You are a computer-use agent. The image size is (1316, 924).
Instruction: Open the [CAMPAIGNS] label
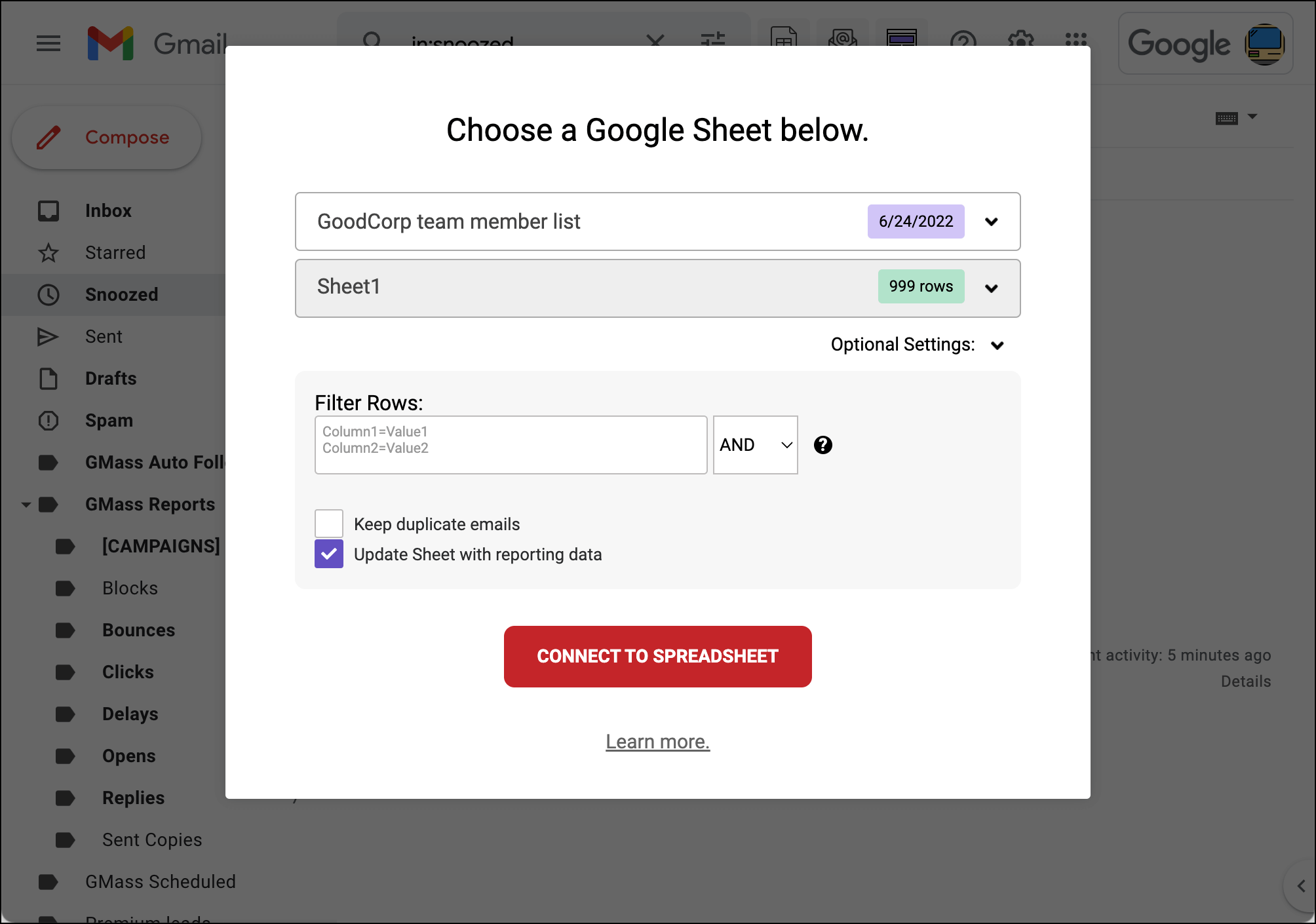pyautogui.click(x=161, y=547)
